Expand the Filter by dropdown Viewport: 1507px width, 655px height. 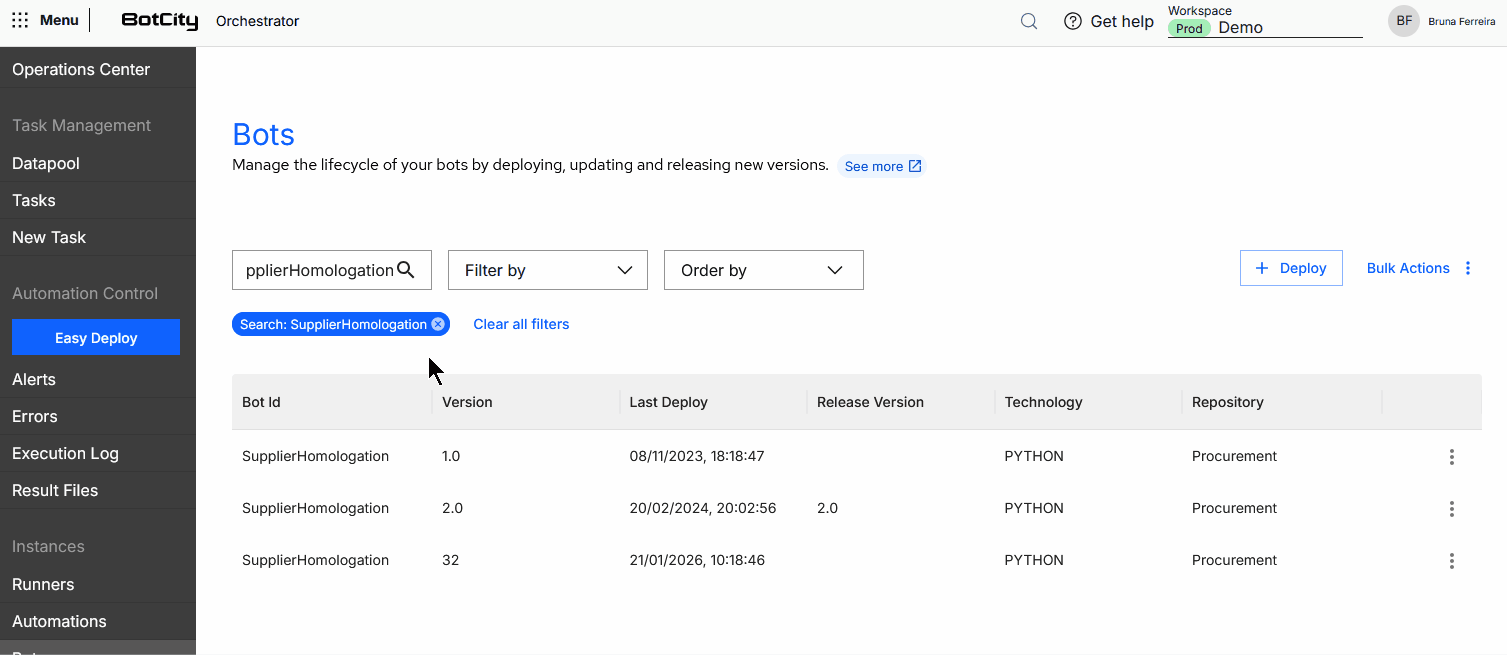548,270
